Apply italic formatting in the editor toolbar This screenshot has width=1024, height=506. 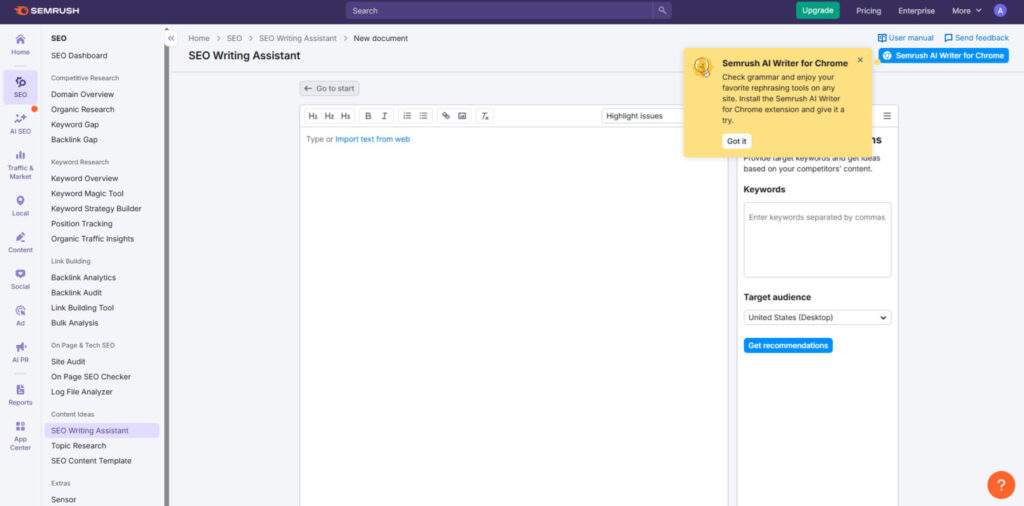click(384, 116)
